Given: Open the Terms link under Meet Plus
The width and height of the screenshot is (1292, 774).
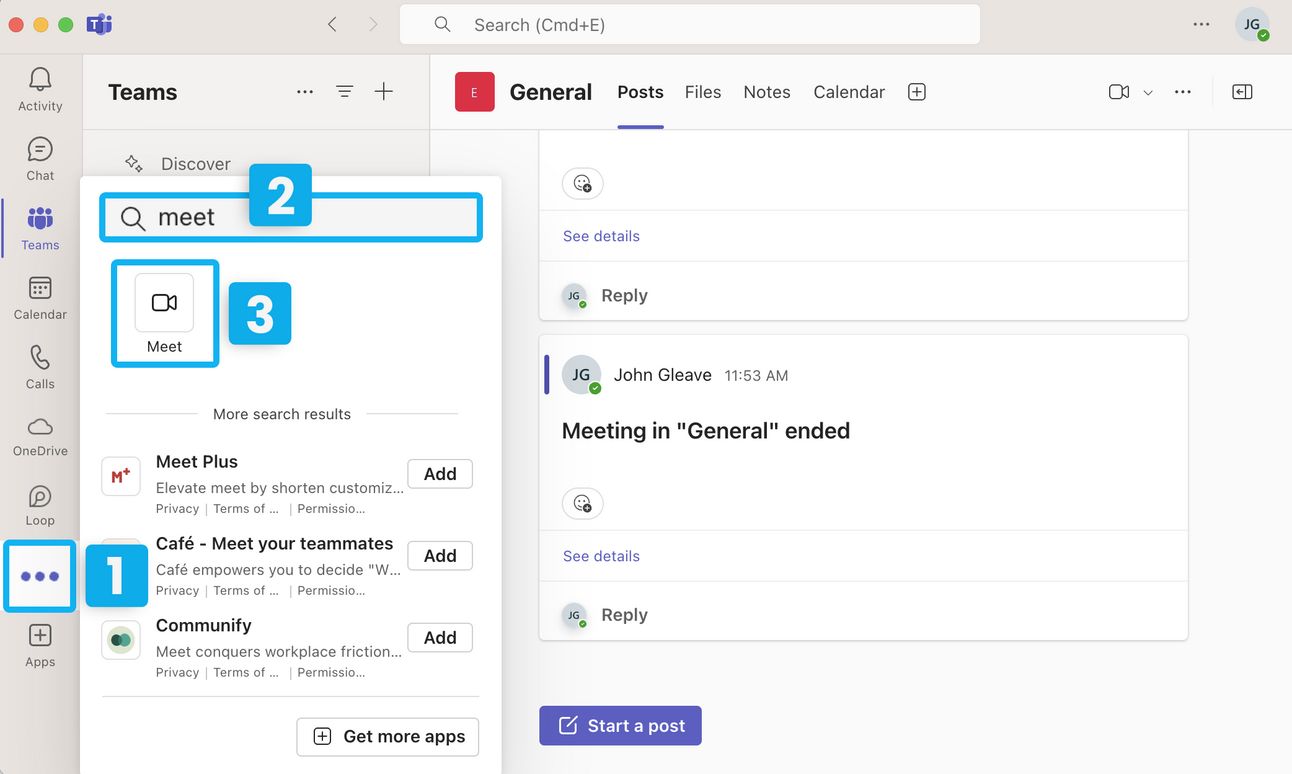Looking at the screenshot, I should click(x=246, y=509).
